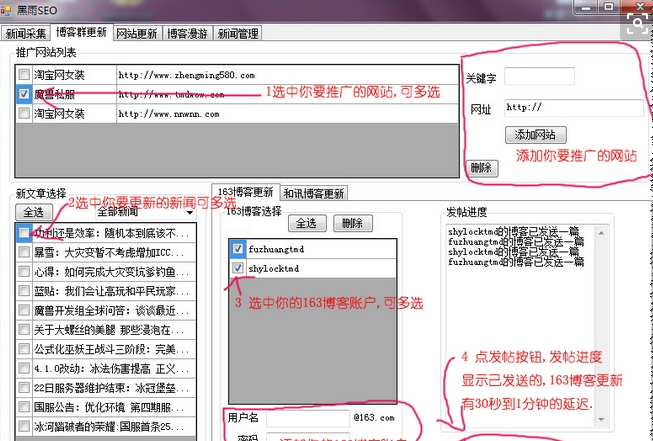Viewport: 653px width, 441px height.
Task: Switch to the 新闻采集 tab
Action: tap(26, 33)
